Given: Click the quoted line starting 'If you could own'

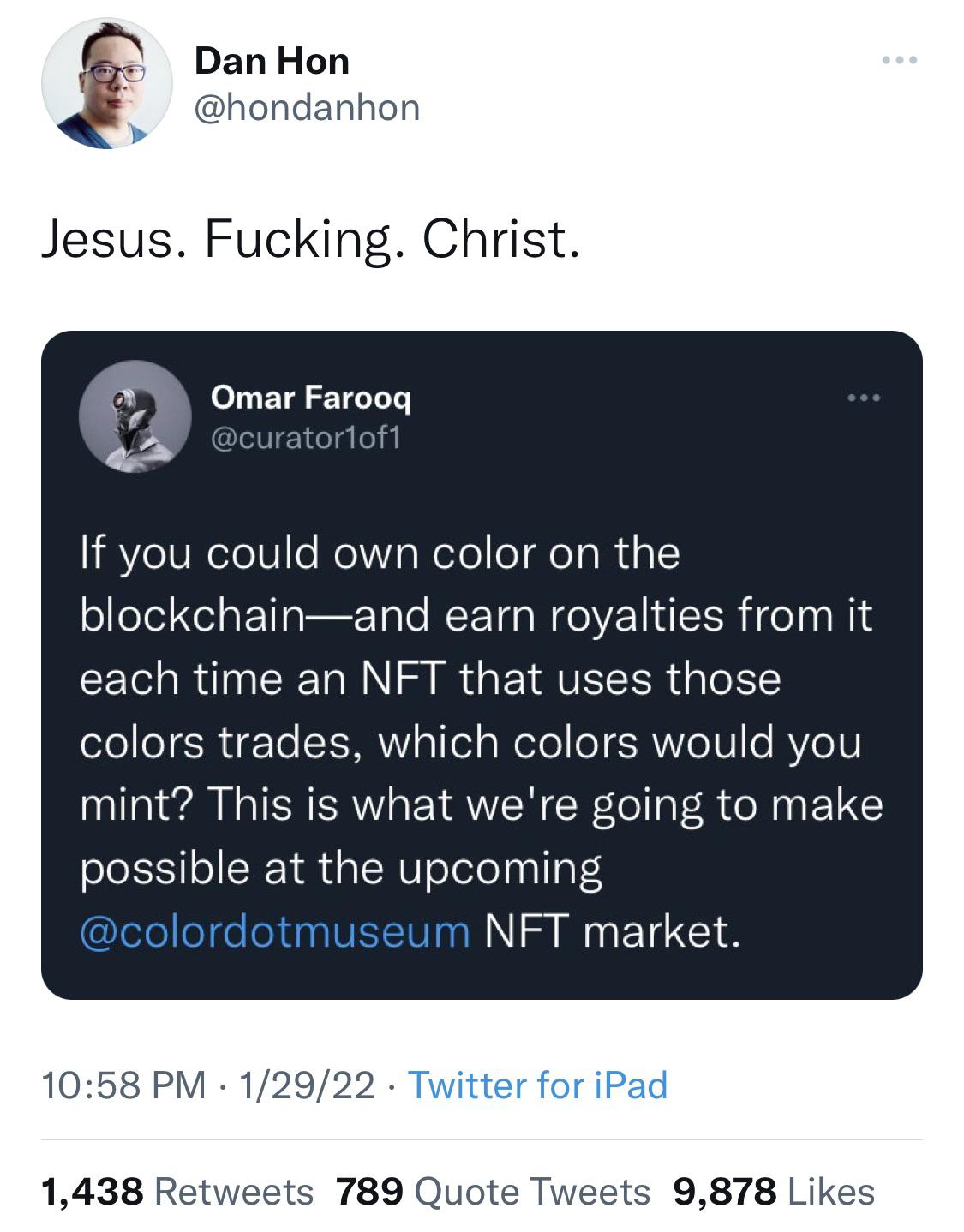Looking at the screenshot, I should 380,553.
